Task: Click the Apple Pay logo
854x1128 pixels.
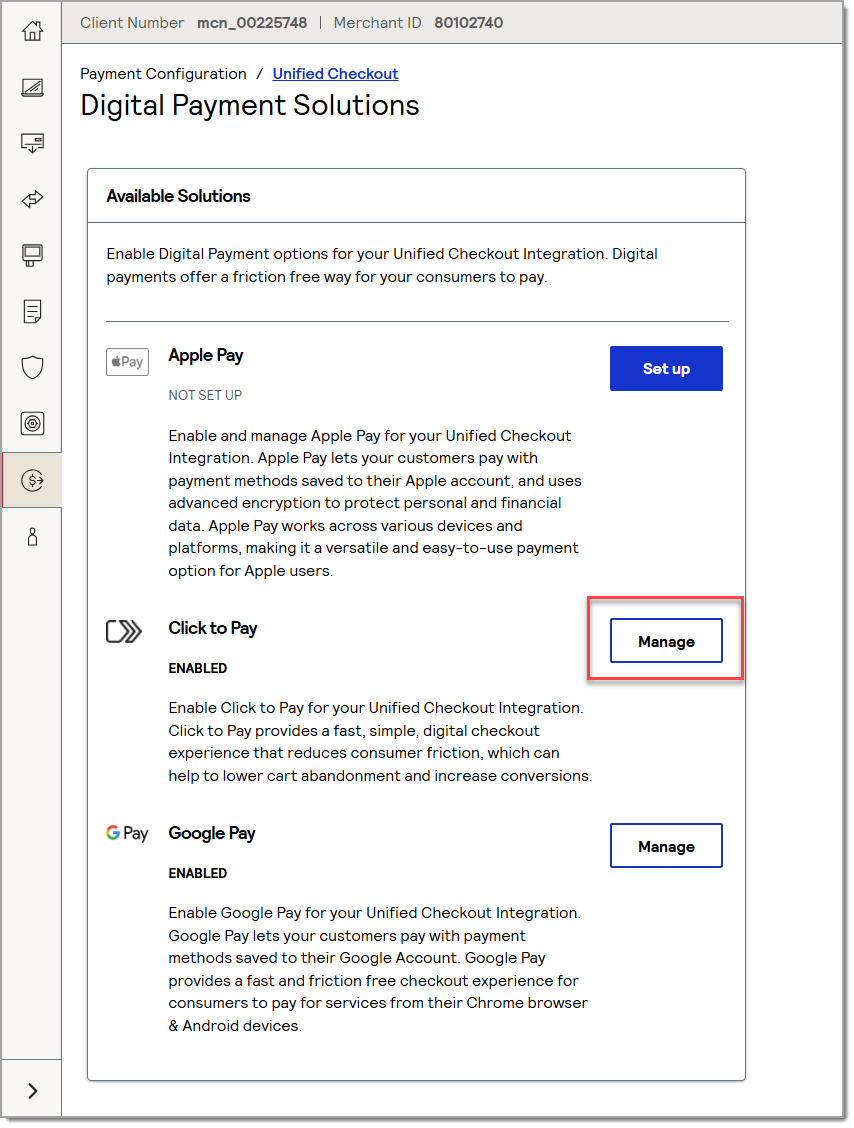Action: coord(127,362)
